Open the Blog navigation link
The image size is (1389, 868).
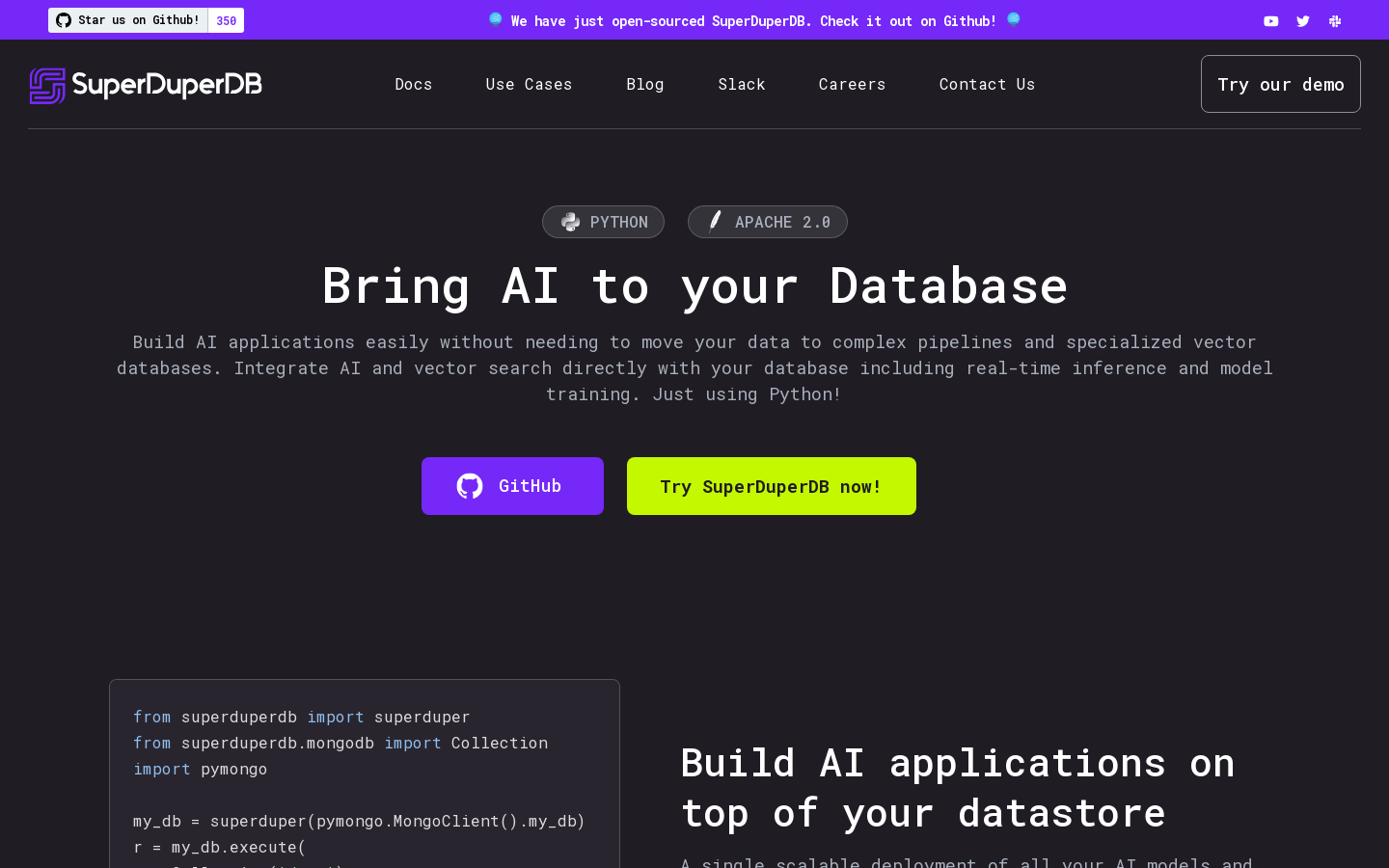click(644, 85)
